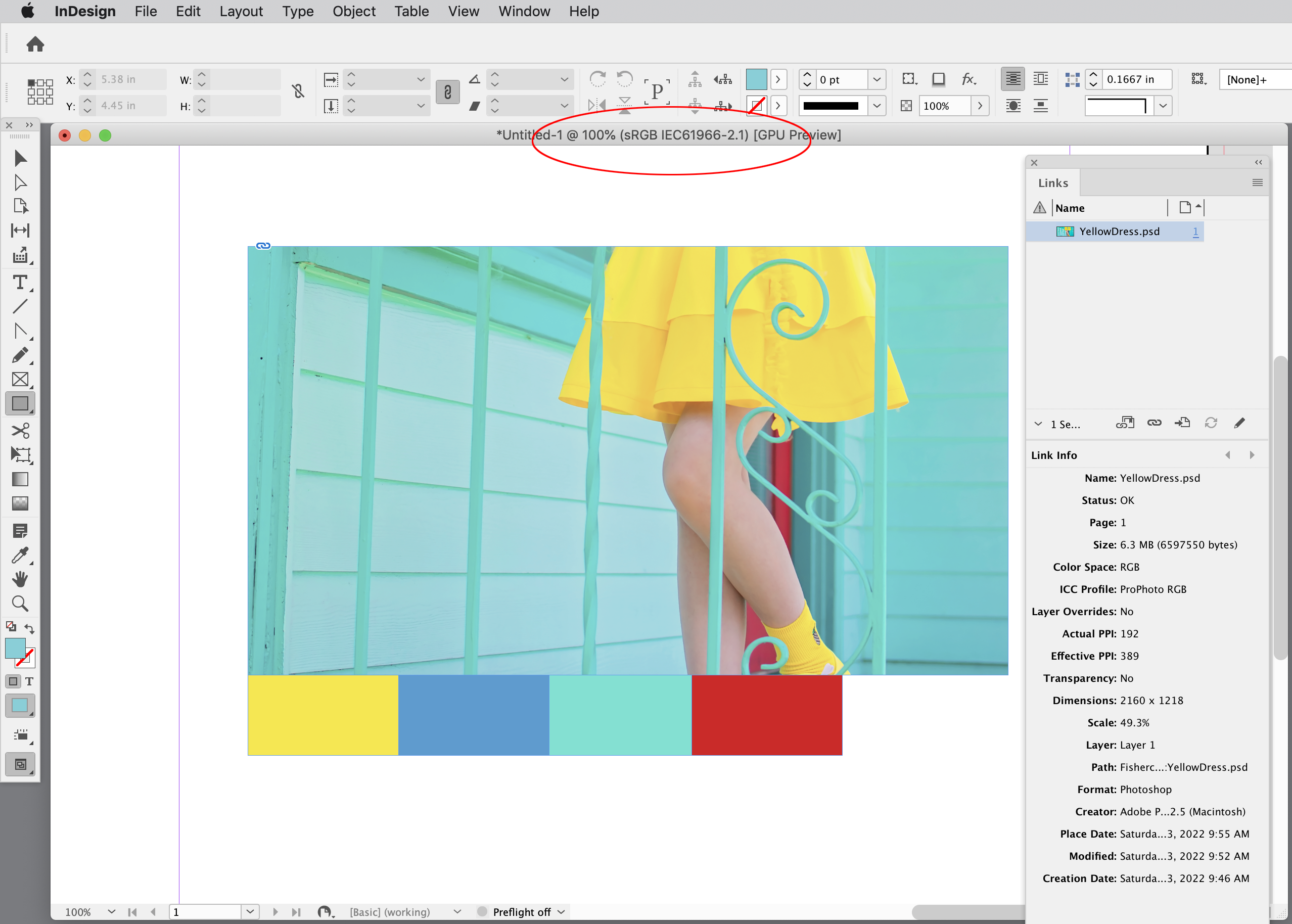This screenshot has width=1292, height=924.
Task: Click the fill color swatch in control panel
Action: coord(757,79)
